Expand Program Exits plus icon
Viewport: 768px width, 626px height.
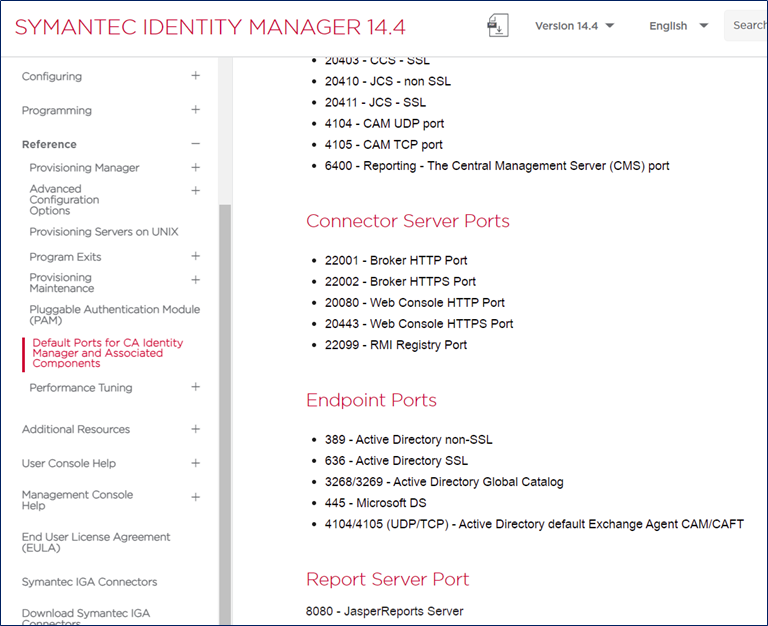195,257
